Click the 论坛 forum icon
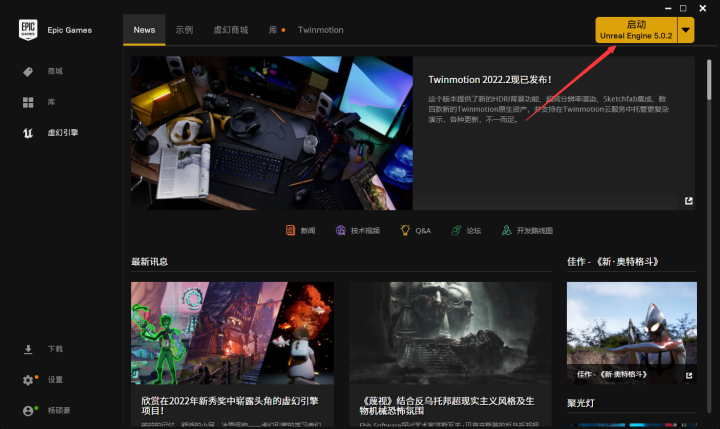720x429 pixels. [456, 230]
